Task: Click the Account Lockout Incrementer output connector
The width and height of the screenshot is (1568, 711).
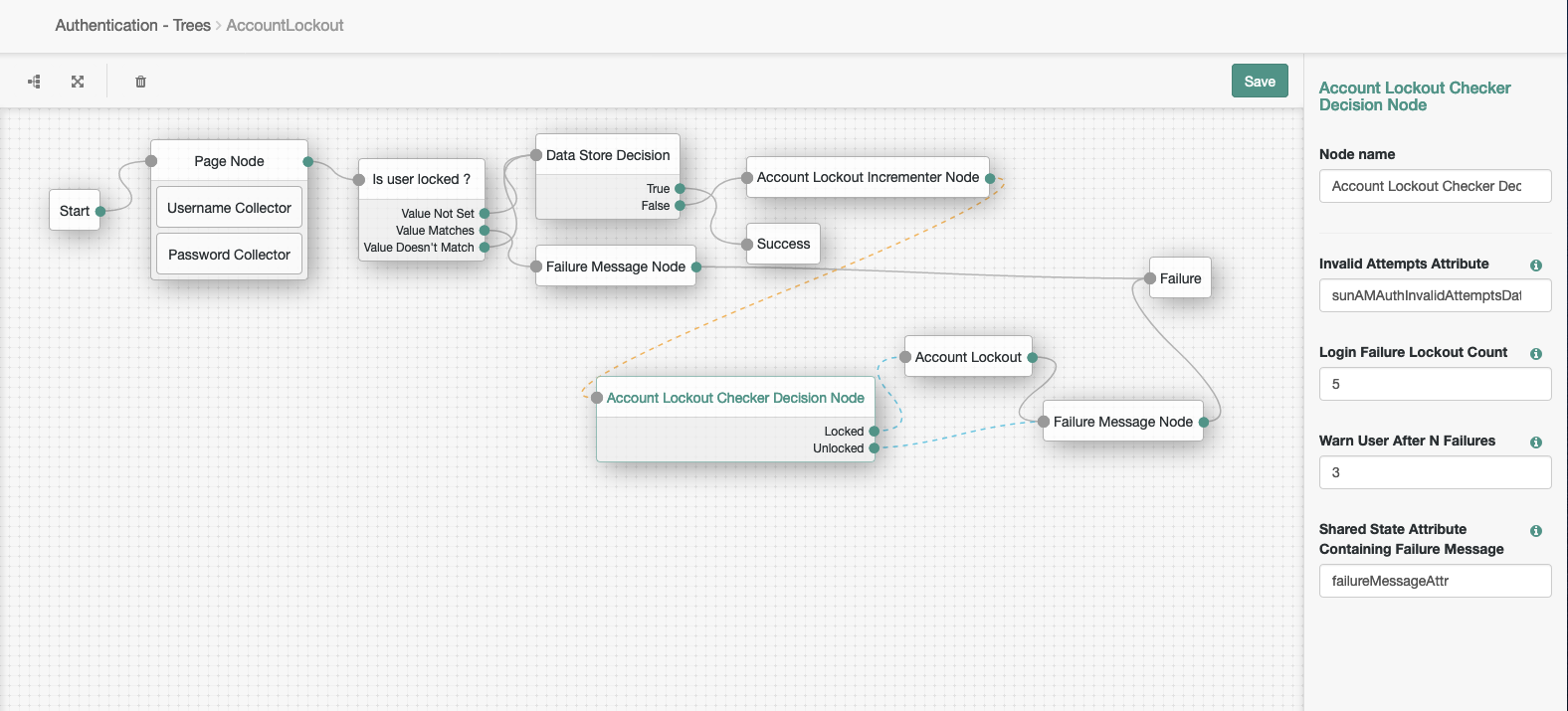Action: pyautogui.click(x=990, y=179)
